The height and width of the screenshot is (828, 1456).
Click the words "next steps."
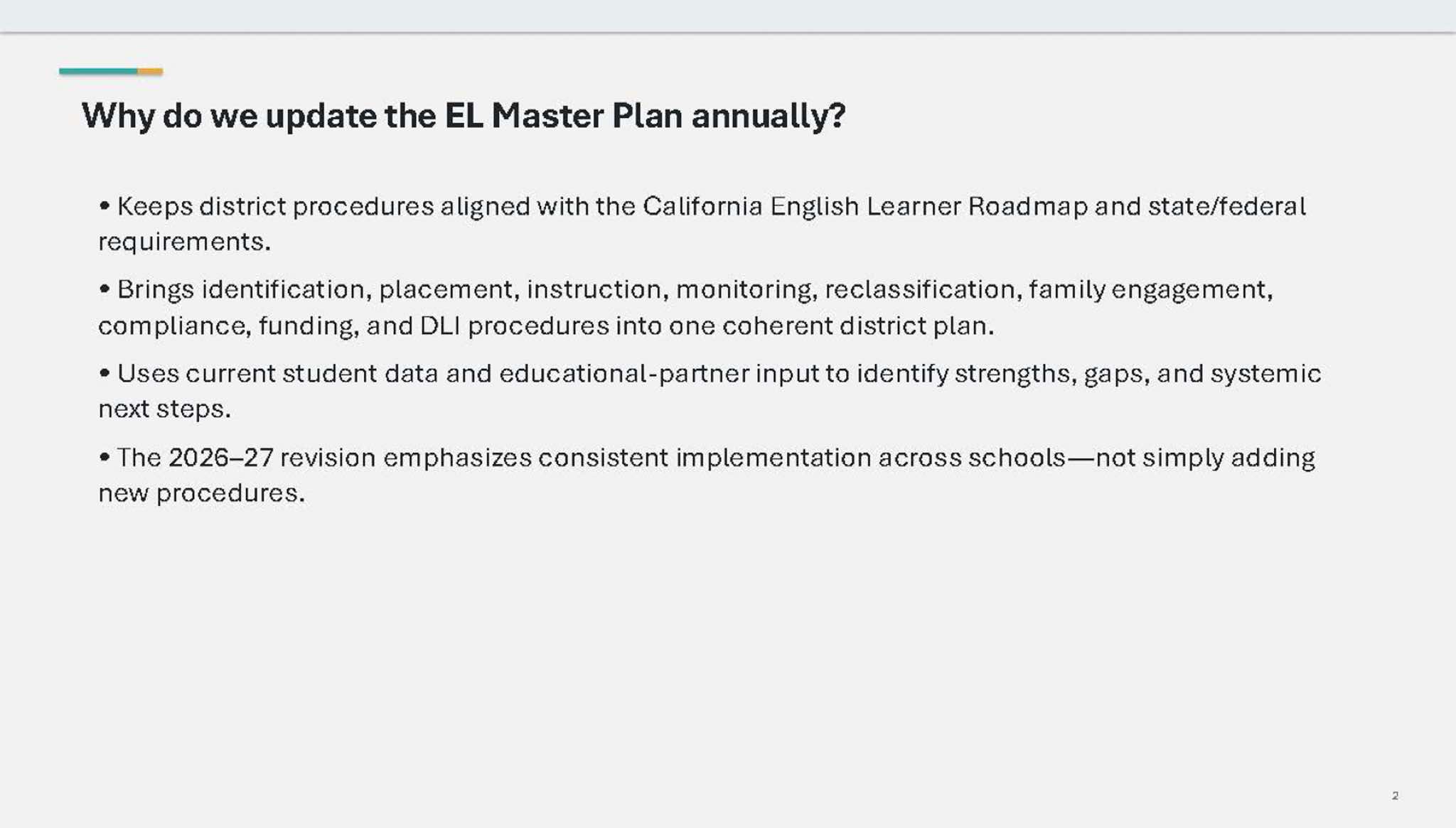(164, 409)
